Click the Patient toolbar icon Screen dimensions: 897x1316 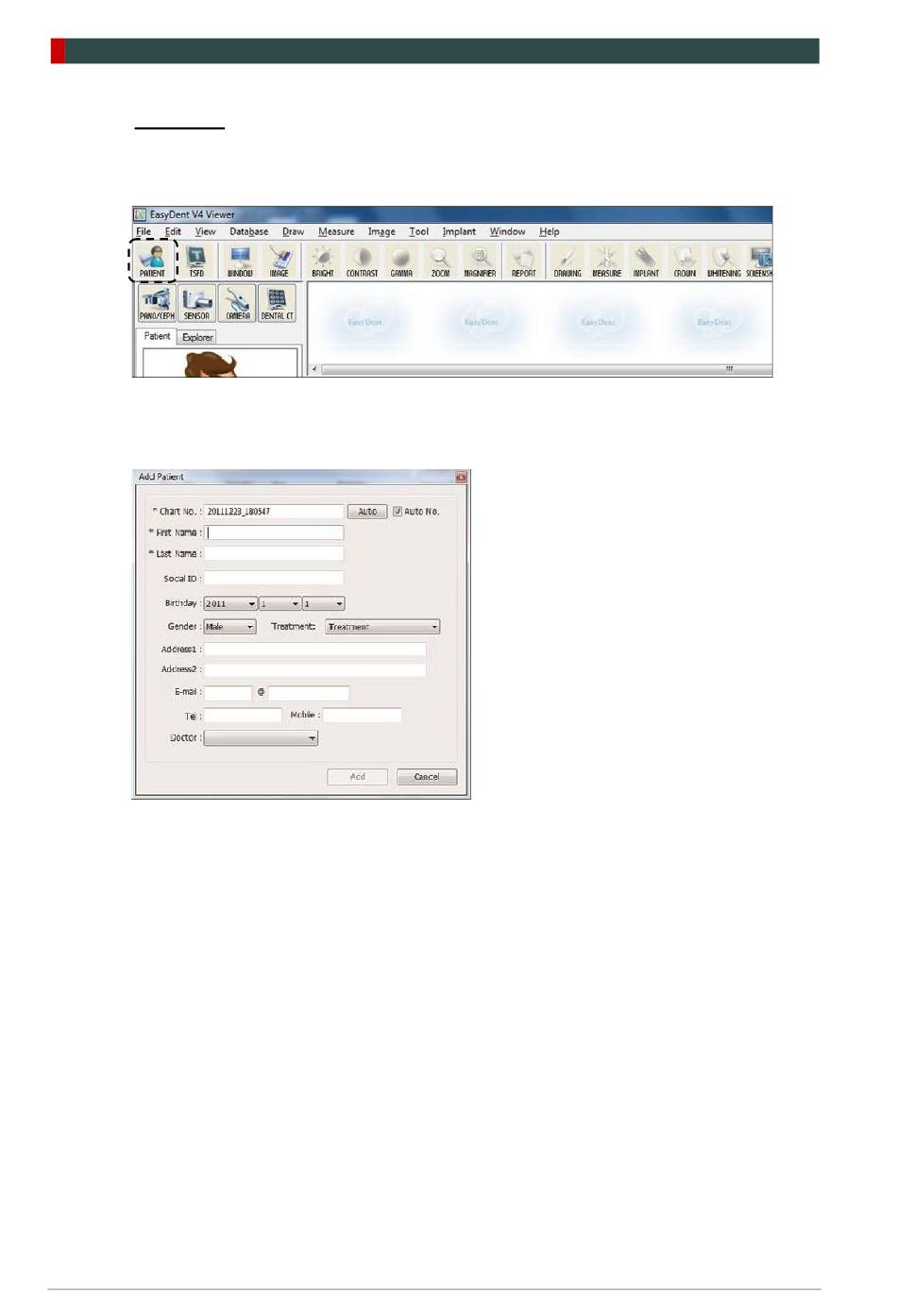152,261
